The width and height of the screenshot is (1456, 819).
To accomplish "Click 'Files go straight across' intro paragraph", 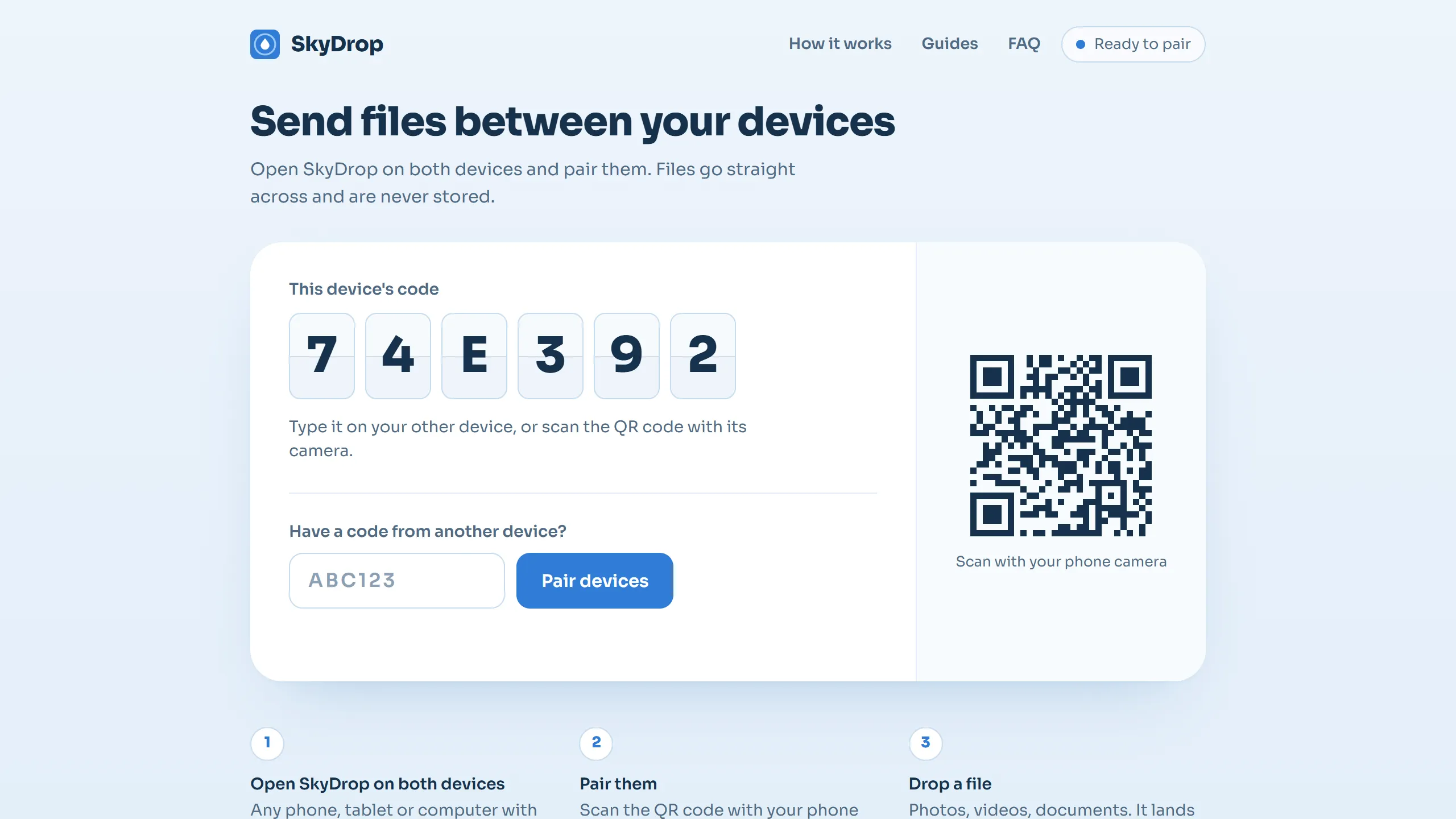I will click(x=523, y=183).
